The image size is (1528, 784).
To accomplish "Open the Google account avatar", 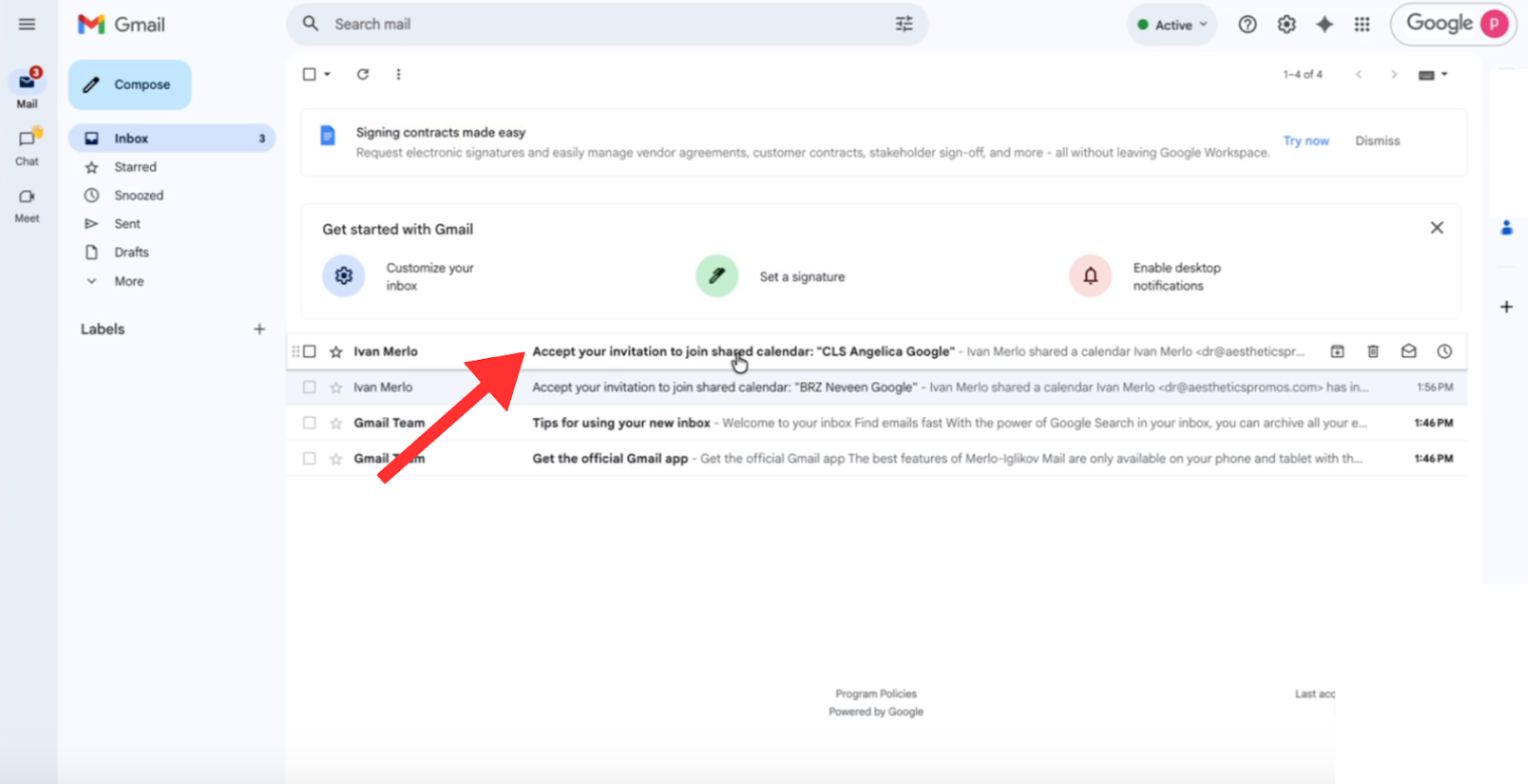I will [1495, 24].
